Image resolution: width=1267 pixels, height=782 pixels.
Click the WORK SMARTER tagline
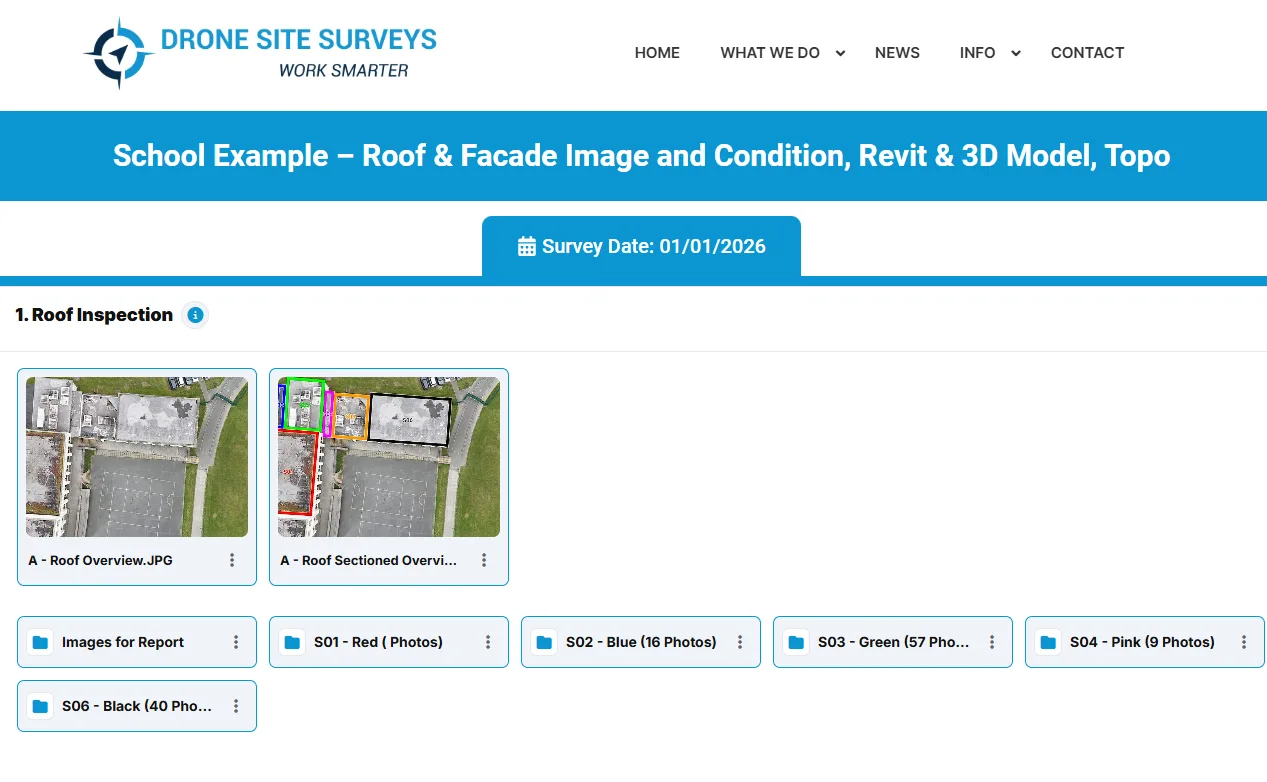pyautogui.click(x=343, y=71)
